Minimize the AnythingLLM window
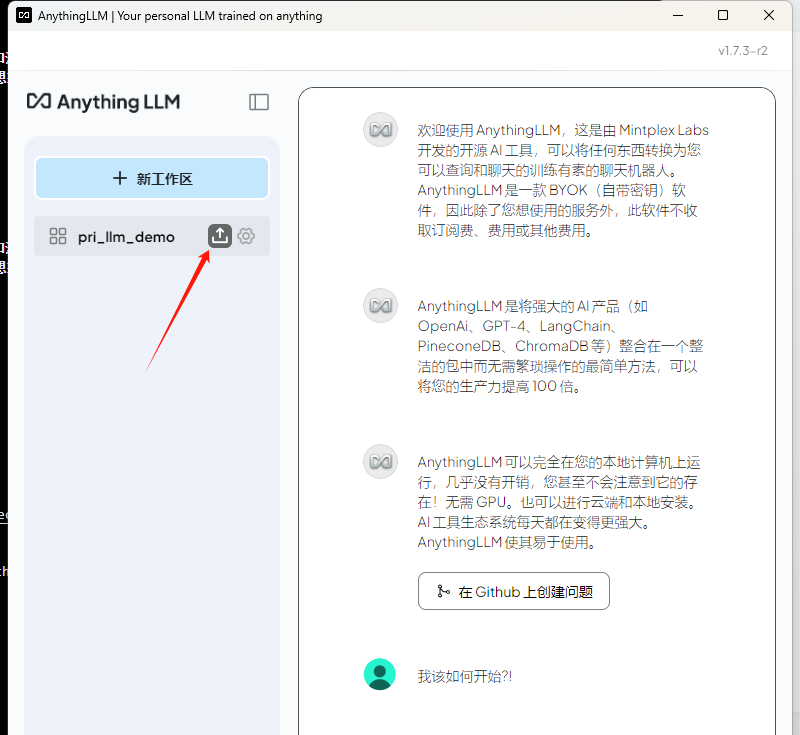Viewport: 800px width, 735px height. pos(678,15)
